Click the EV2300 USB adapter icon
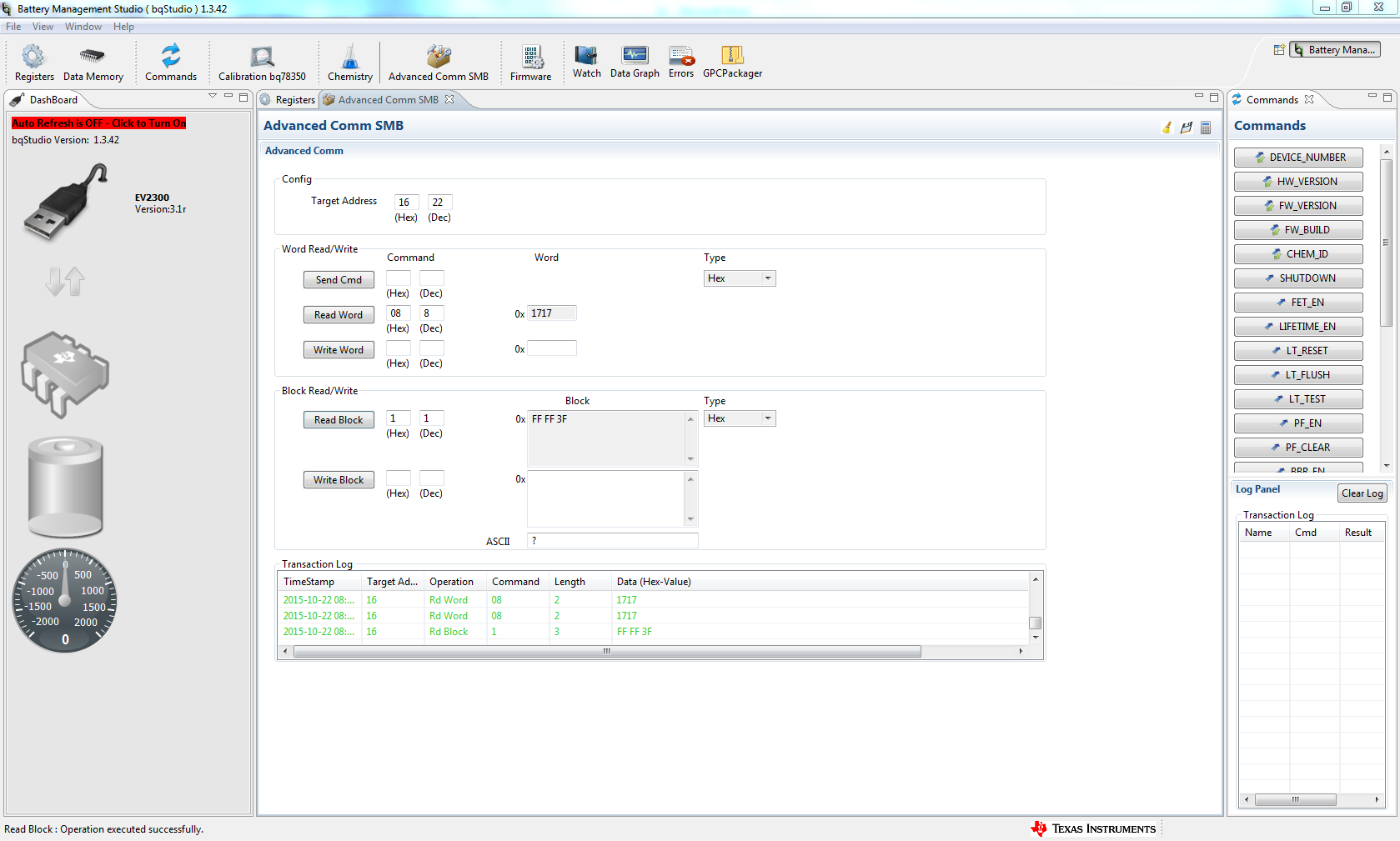Viewport: 1400px width, 841px height. coord(66,202)
